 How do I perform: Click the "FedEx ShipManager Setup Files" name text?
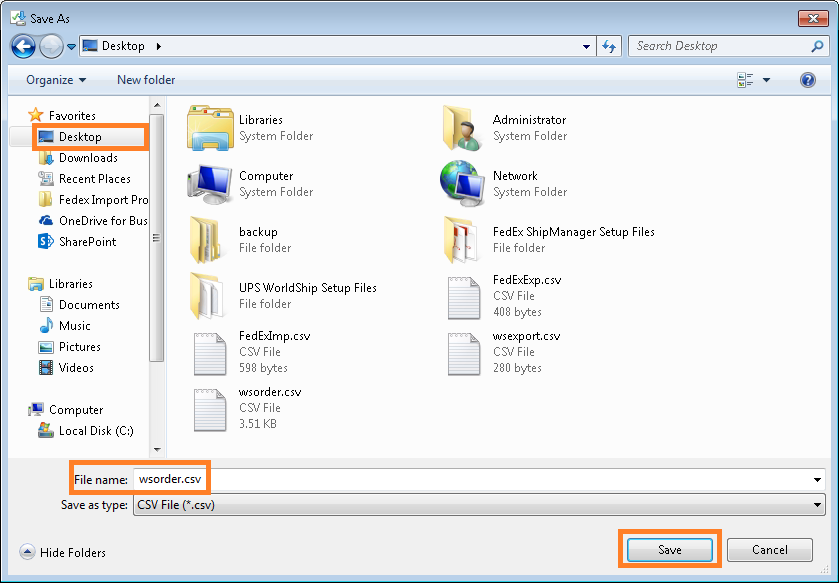pyautogui.click(x=574, y=232)
